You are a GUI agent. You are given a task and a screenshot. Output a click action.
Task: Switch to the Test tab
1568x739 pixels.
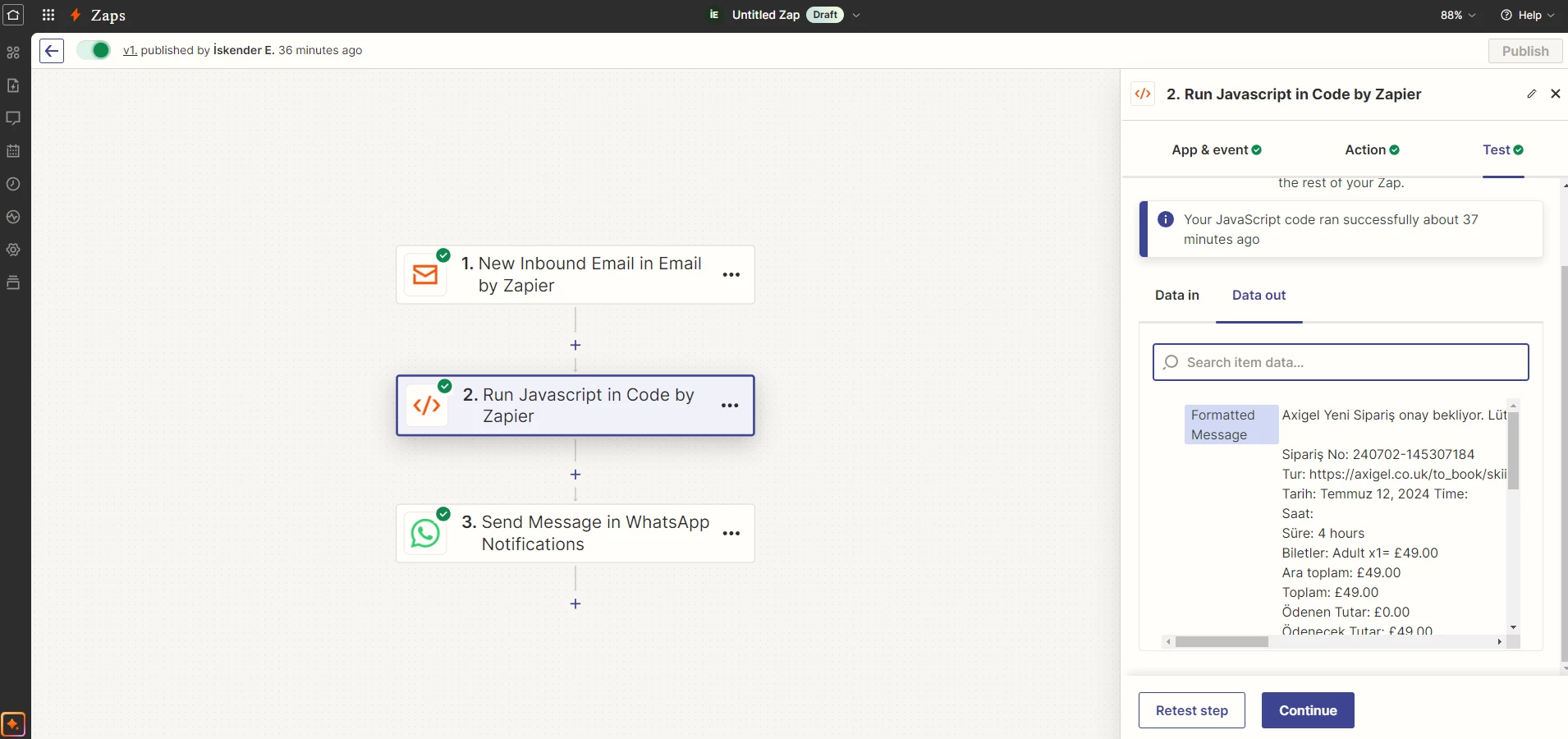pos(1503,149)
